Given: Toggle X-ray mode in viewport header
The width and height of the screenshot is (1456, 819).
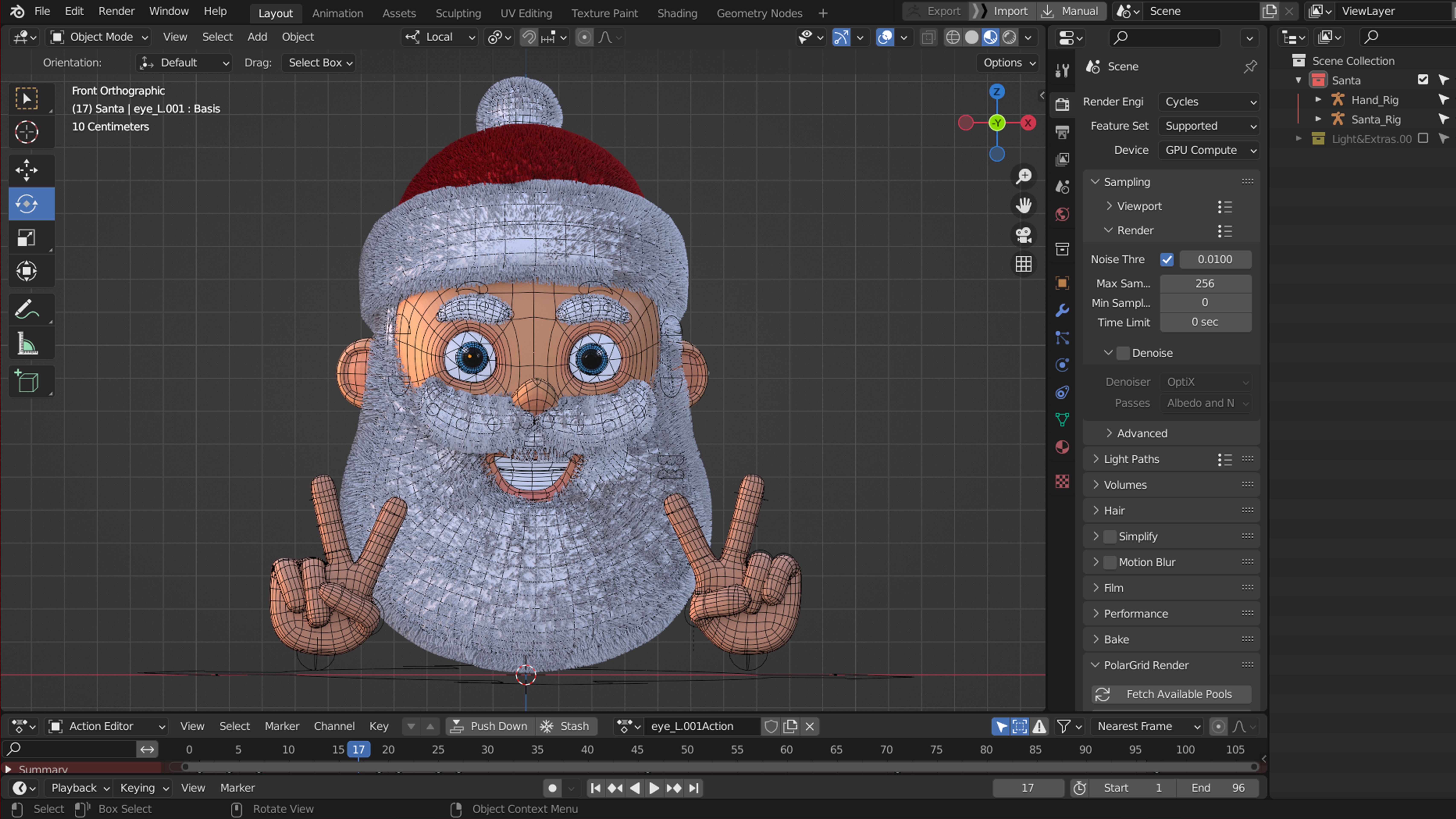Looking at the screenshot, I should 928,37.
